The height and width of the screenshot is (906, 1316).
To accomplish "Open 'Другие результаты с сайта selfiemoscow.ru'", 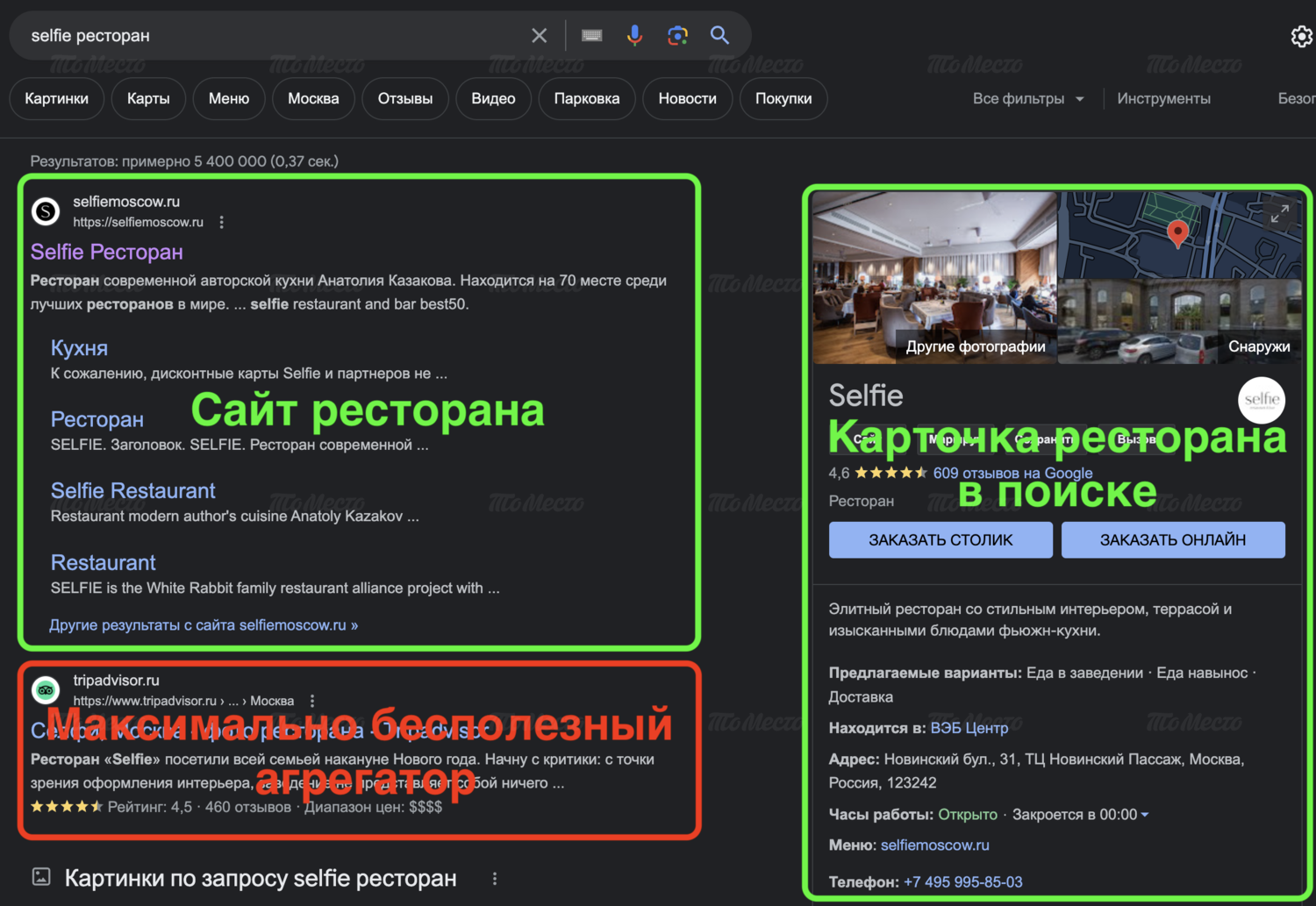I will coord(204,625).
